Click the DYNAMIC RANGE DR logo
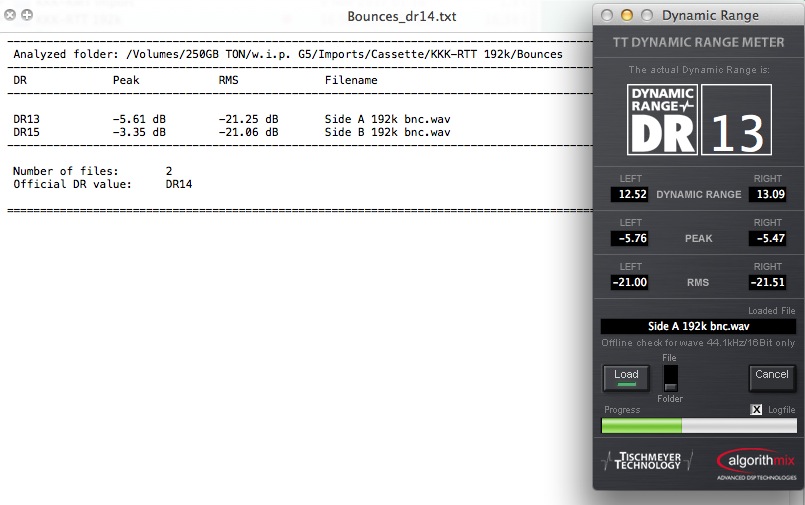The width and height of the screenshot is (805, 505). pos(662,120)
